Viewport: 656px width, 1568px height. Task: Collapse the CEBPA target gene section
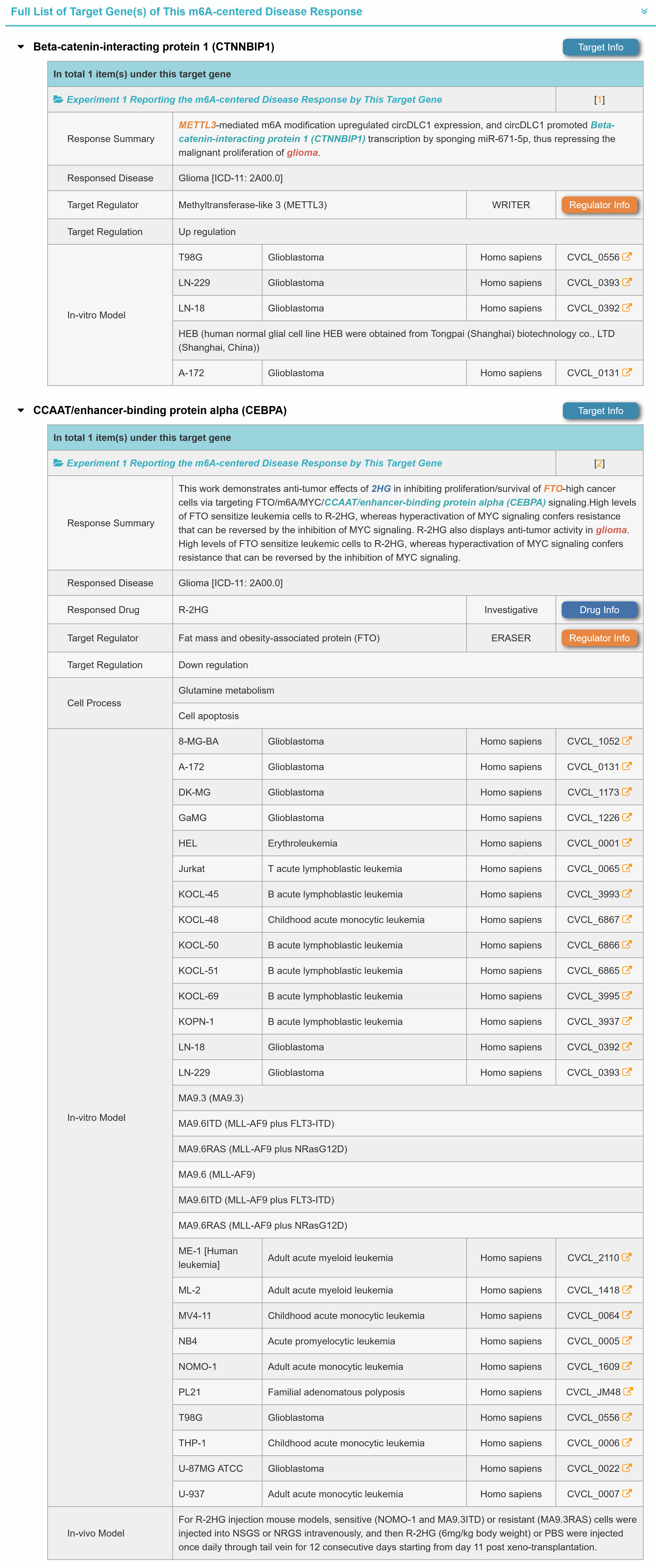click(21, 410)
